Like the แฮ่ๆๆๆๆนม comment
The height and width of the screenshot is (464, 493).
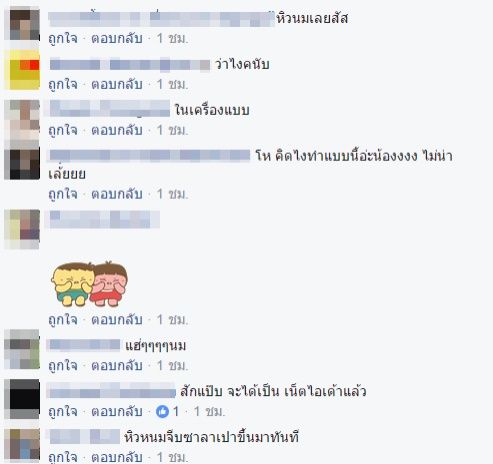coord(63,366)
